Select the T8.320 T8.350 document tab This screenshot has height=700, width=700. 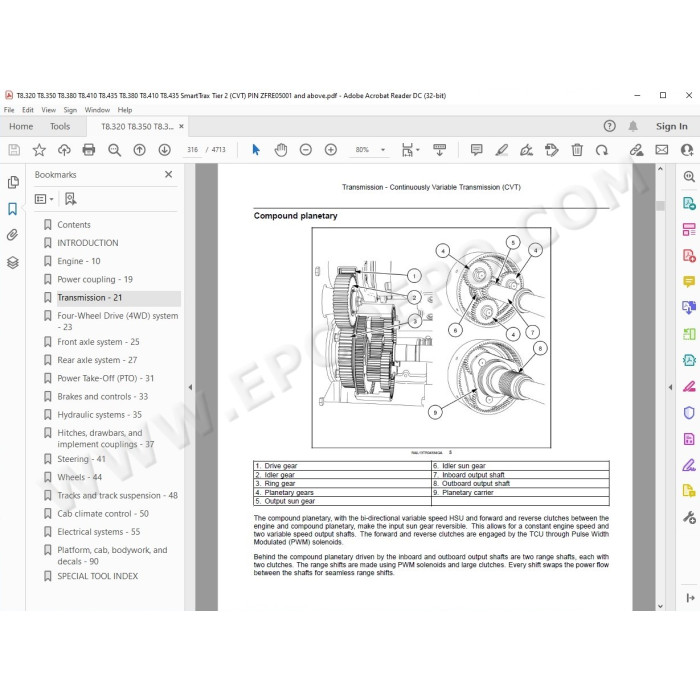[x=137, y=127]
